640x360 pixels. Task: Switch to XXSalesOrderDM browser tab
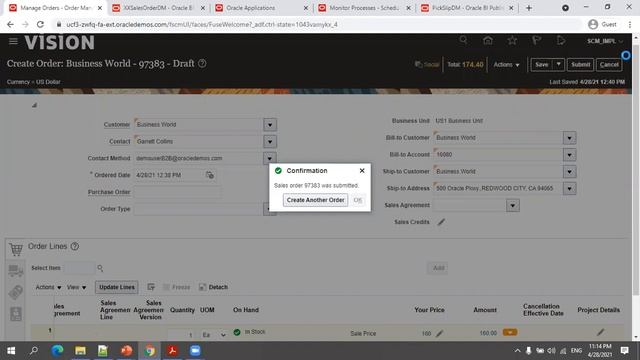tap(158, 8)
